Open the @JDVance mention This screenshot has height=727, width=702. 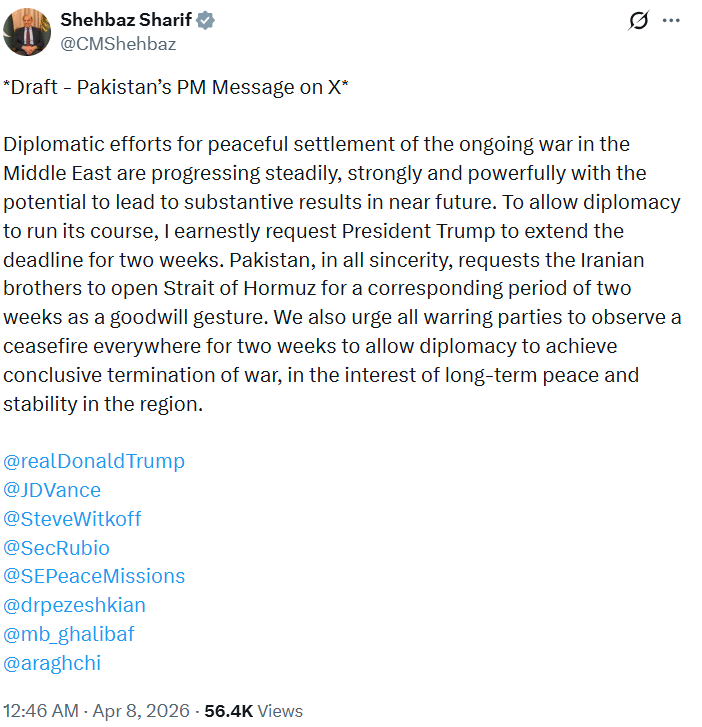pos(53,490)
